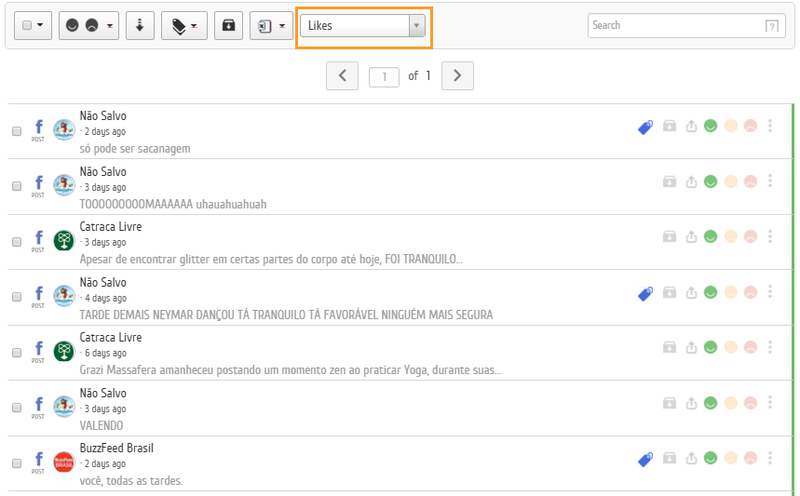Click the Search input field
Viewport: 800px width, 496px height.
point(674,26)
